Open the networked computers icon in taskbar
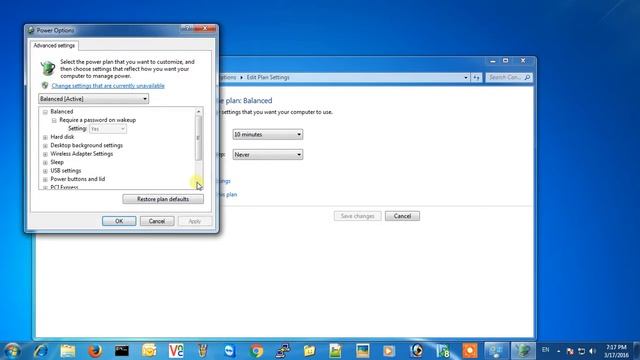 283,351
